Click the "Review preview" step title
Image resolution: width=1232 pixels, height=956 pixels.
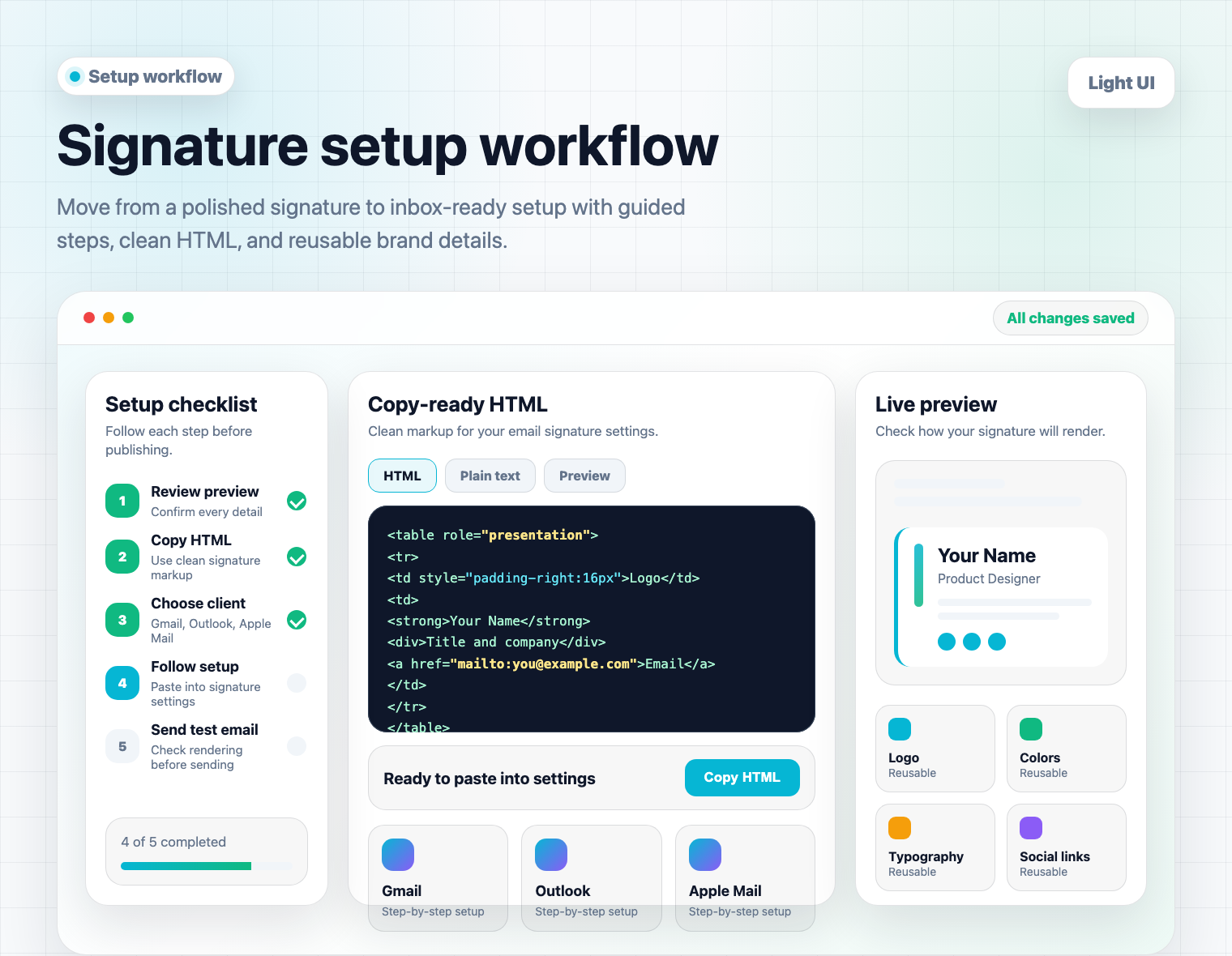[205, 492]
